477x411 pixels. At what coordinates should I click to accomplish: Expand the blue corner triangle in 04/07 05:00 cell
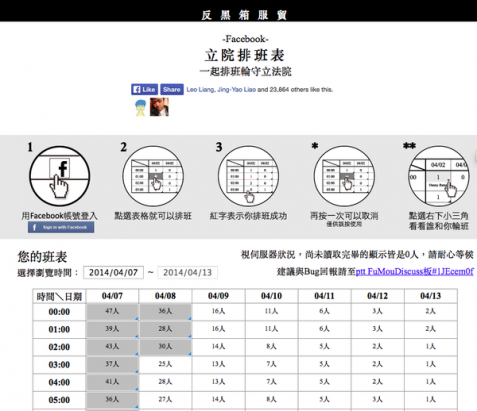pos(137,407)
